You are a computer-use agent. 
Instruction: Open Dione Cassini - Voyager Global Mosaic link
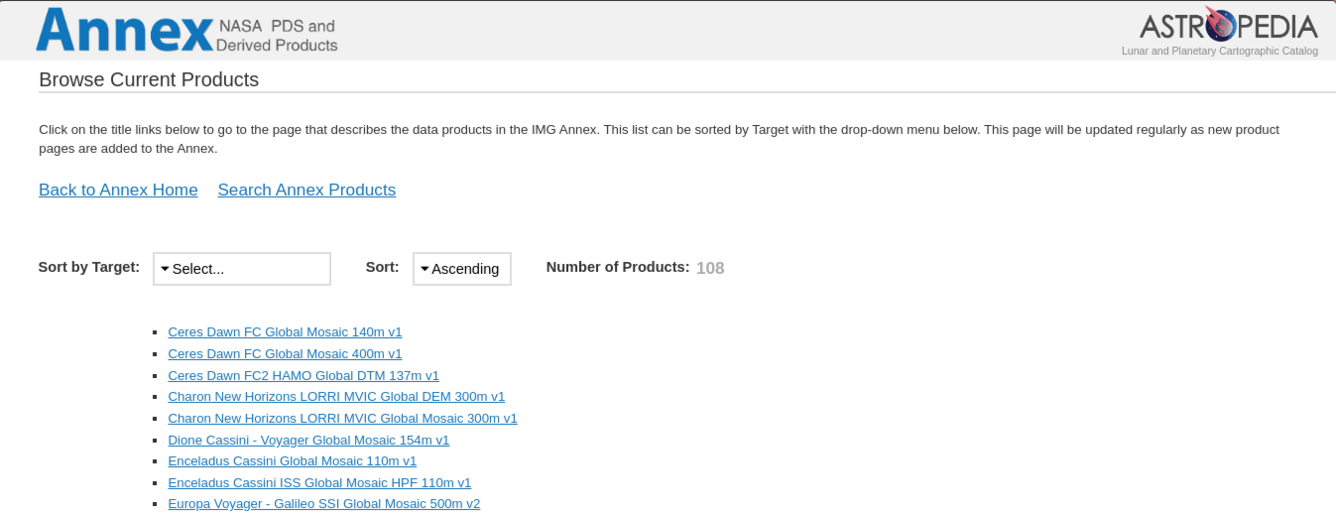pyautogui.click(x=309, y=440)
